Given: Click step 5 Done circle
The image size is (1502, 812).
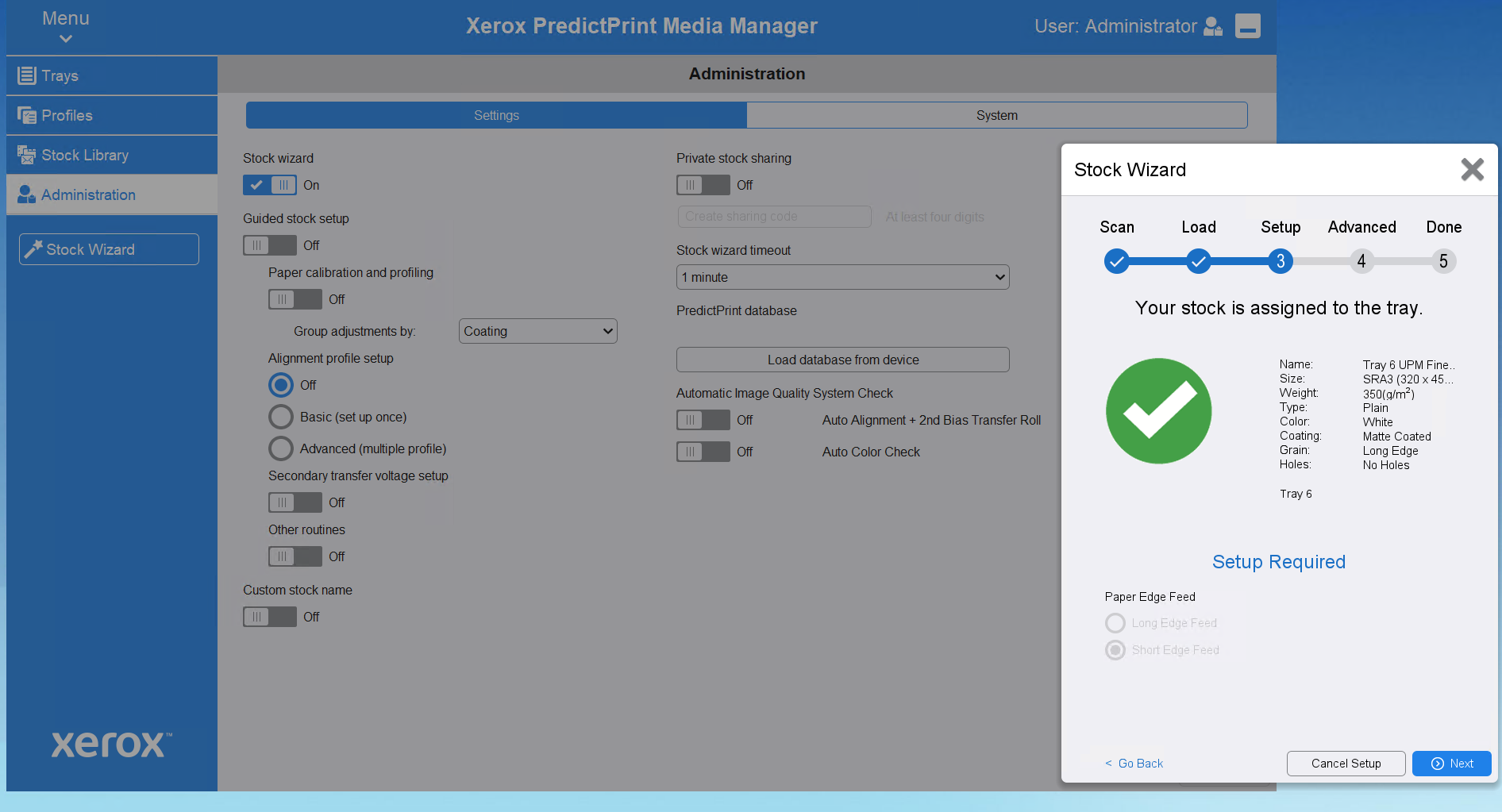Looking at the screenshot, I should tap(1443, 261).
